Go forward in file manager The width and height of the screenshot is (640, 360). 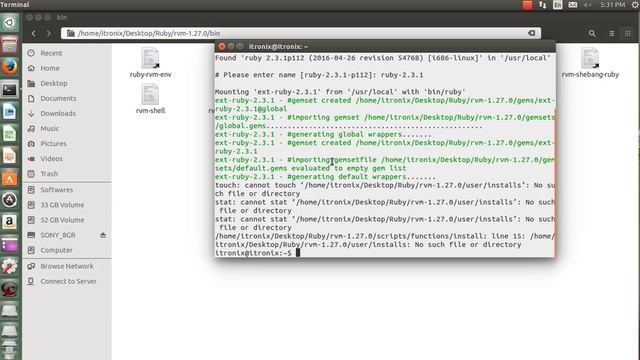[49, 33]
